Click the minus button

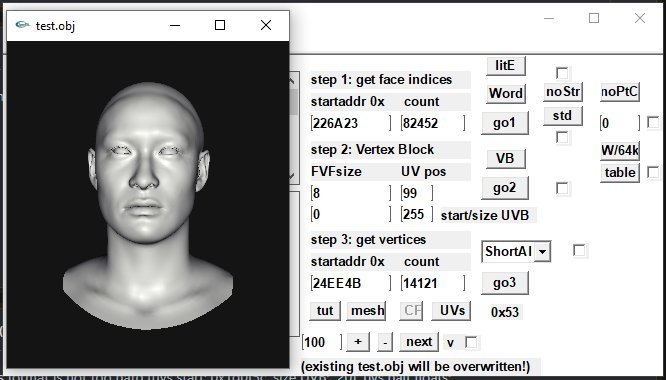[x=385, y=342]
